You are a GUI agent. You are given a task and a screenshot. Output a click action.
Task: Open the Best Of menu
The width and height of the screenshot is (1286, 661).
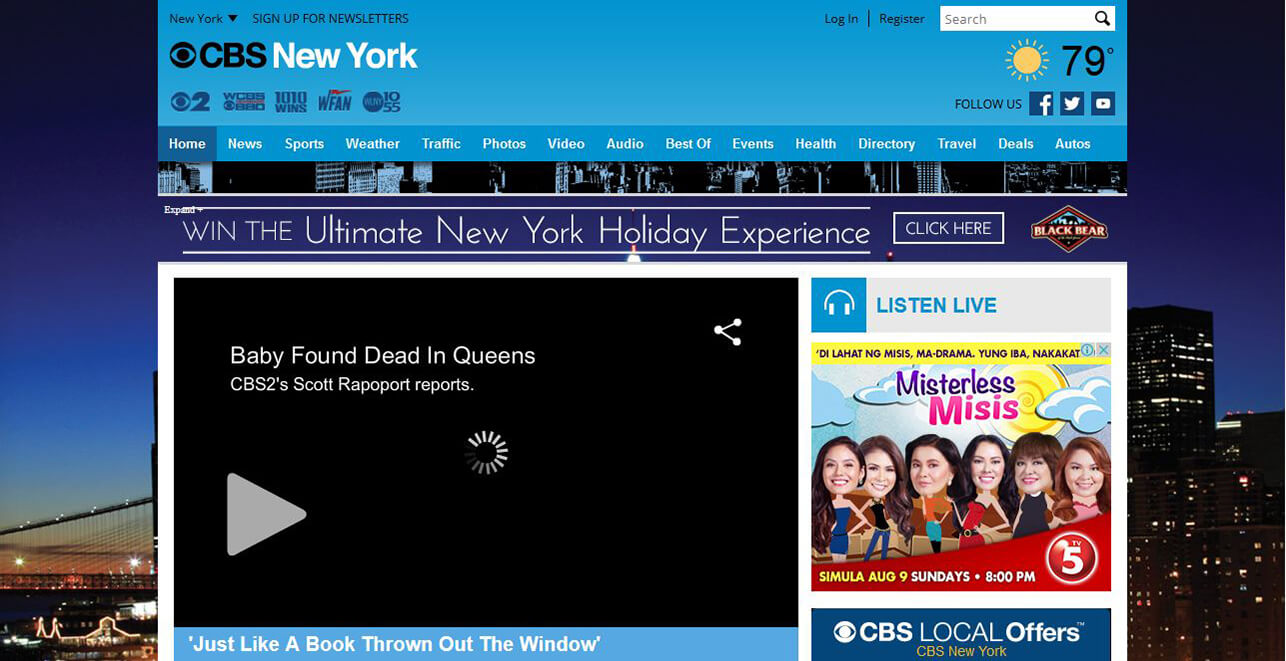click(688, 144)
